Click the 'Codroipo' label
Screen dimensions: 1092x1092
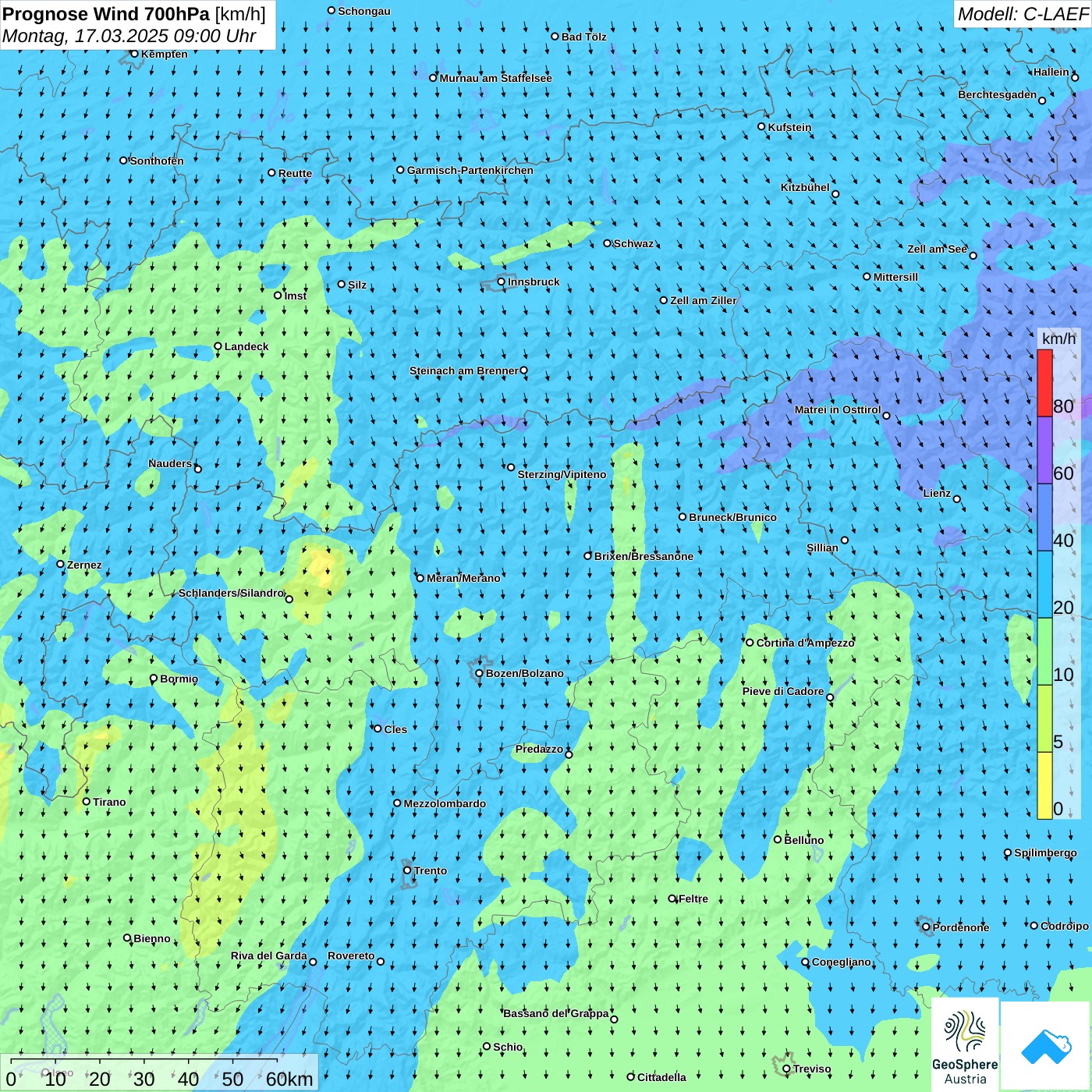click(x=1065, y=926)
